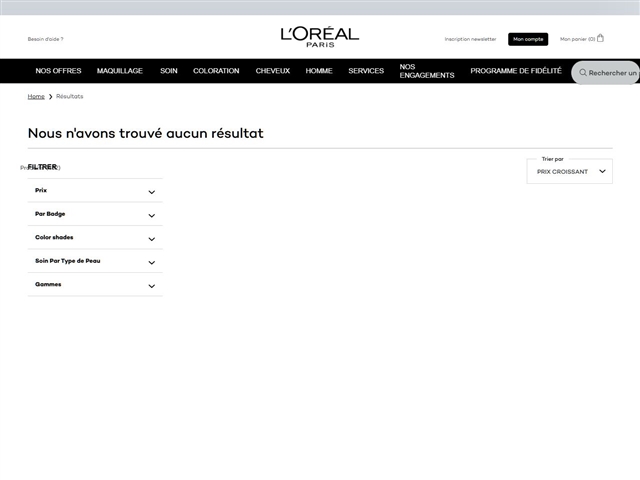This screenshot has height=480, width=640.
Task: Select the Soin menu item
Action: coord(169,71)
